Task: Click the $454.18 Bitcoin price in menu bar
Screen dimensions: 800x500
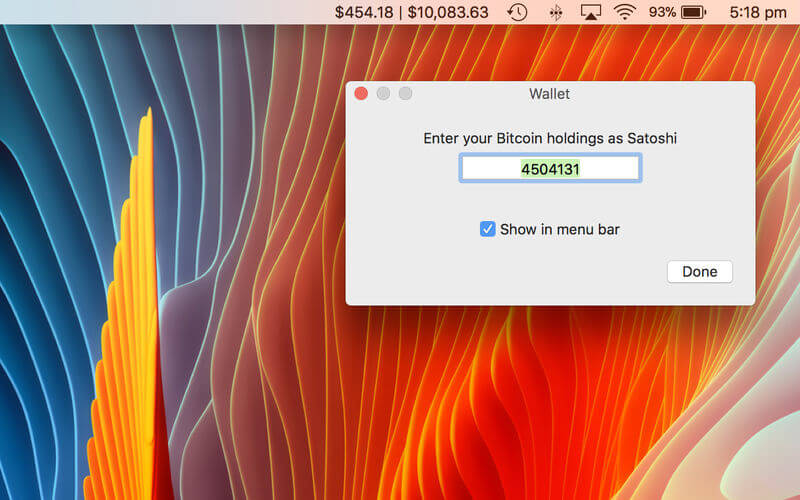Action: 364,12
